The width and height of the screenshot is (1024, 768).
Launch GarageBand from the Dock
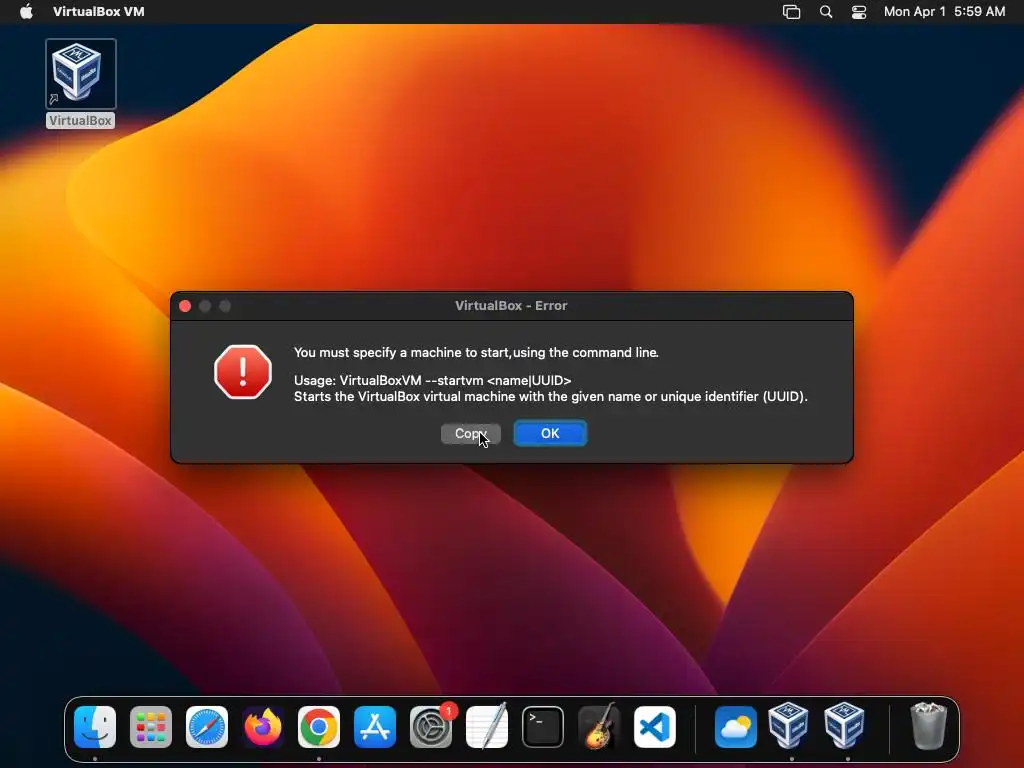coord(599,726)
